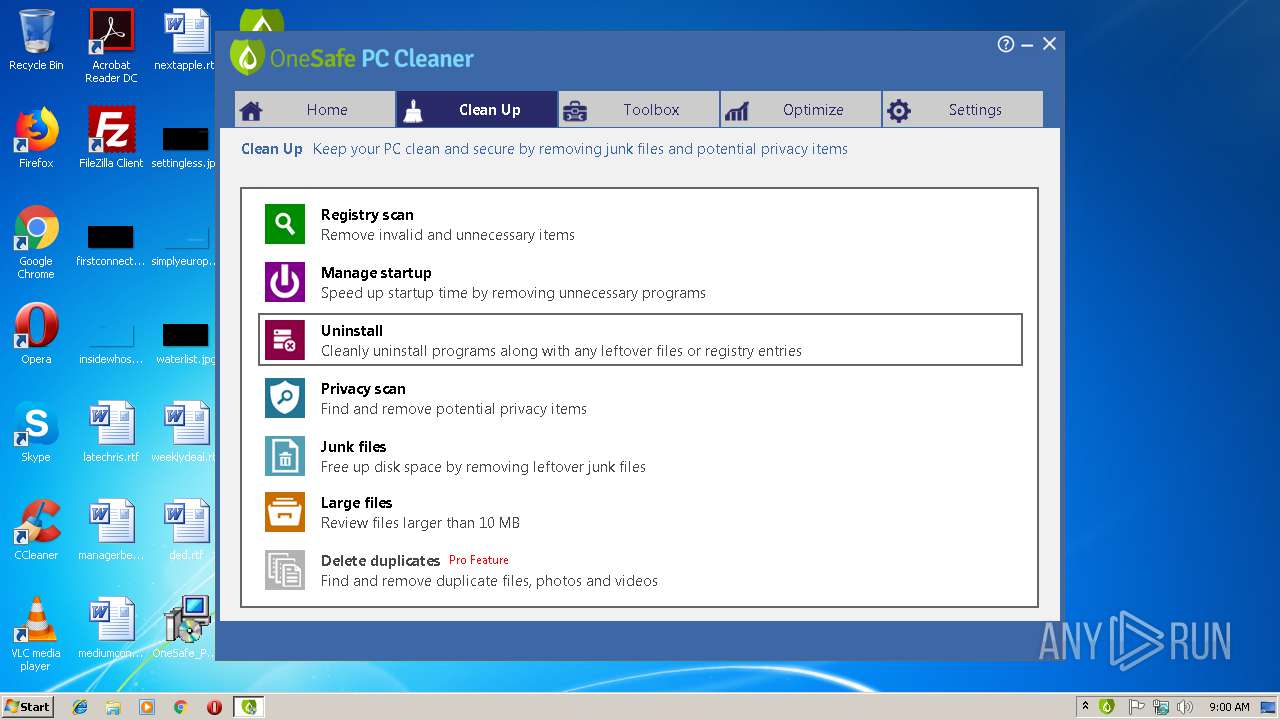Open Internet Explorer from the taskbar
Screen dimensions: 1280x720
pos(80,707)
